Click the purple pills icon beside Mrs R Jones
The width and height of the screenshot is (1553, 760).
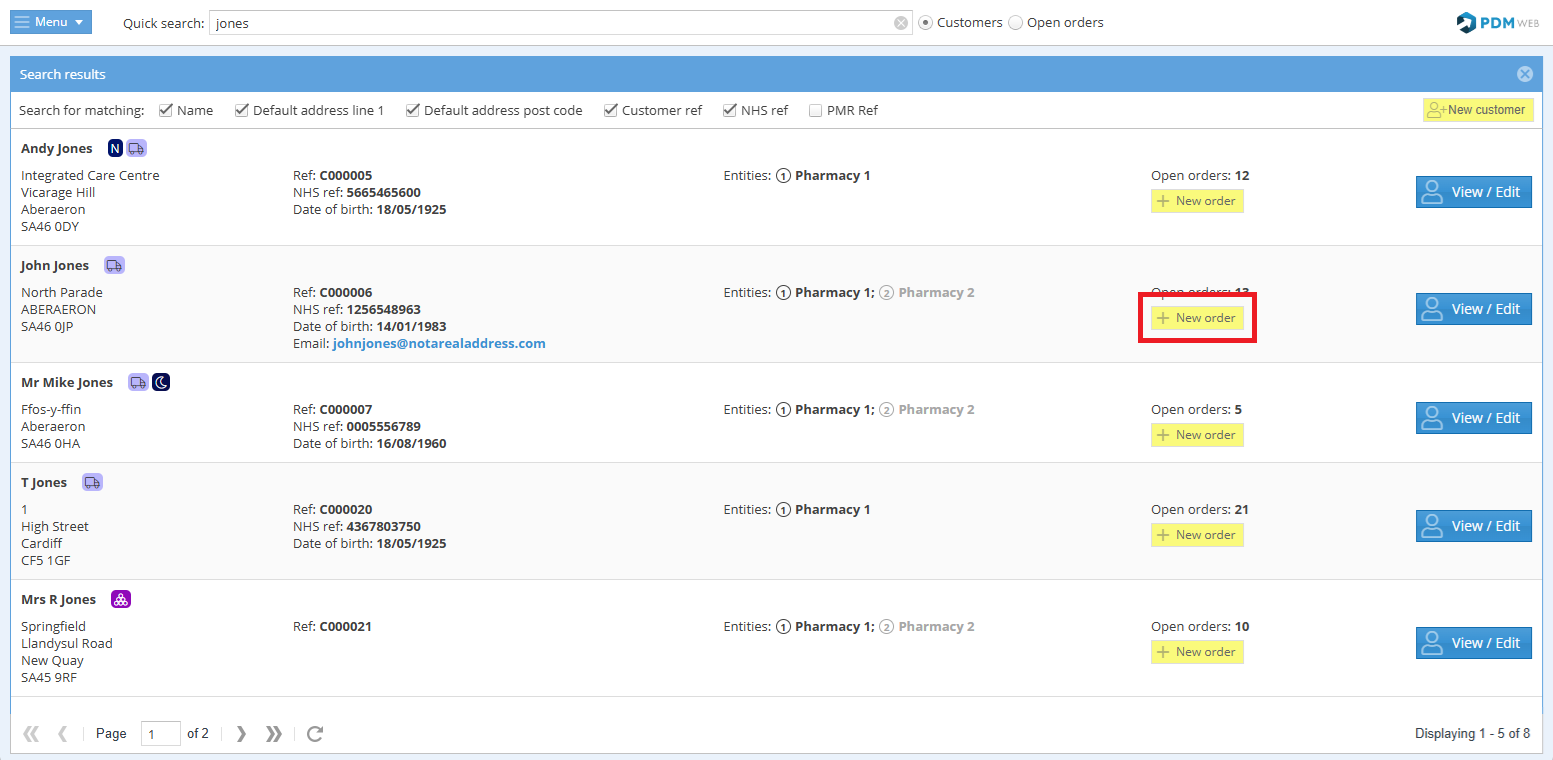point(121,600)
